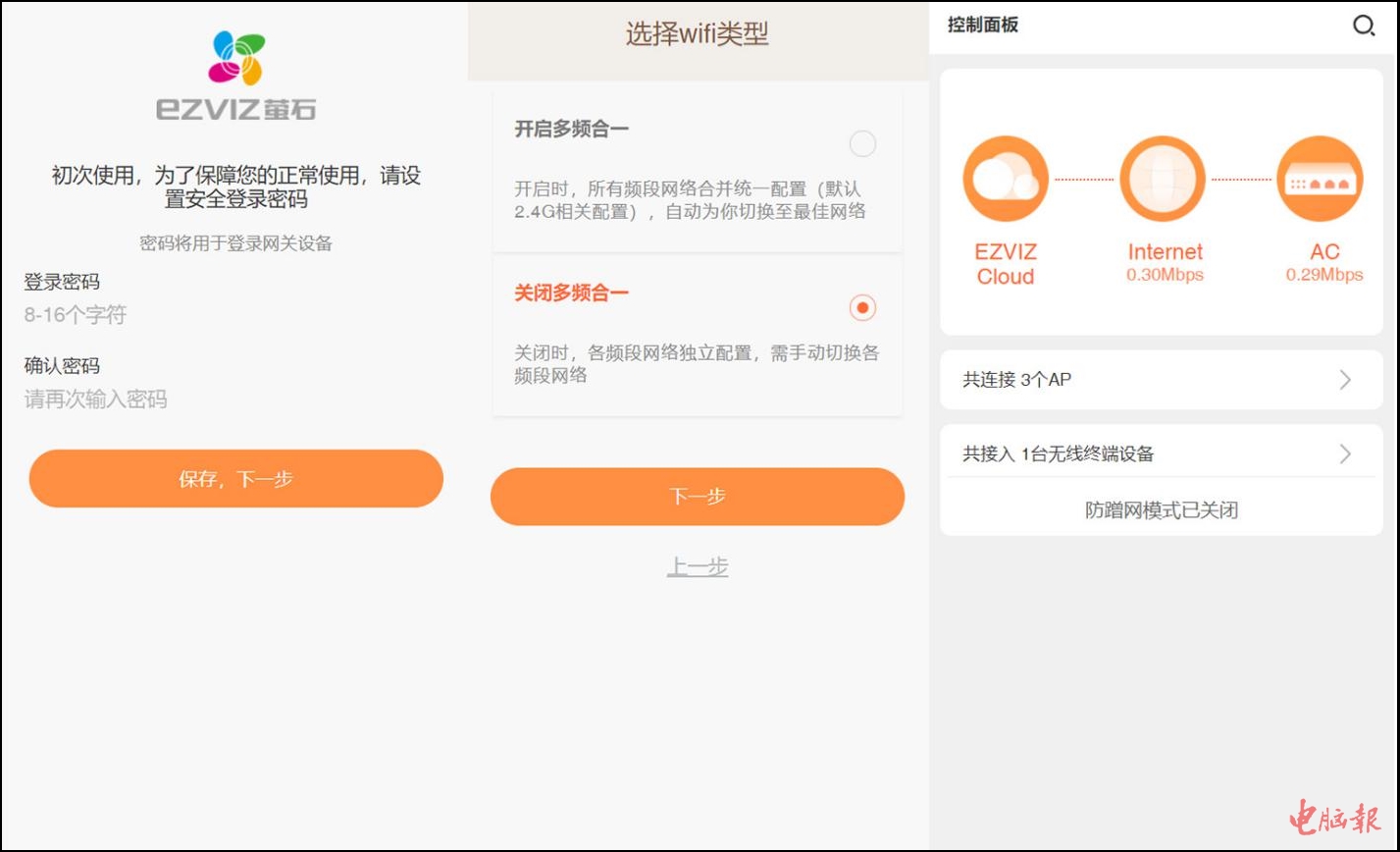Screen dimensions: 1400x852
Task: Click the search magnifier icon in control panel
Action: 1363,26
